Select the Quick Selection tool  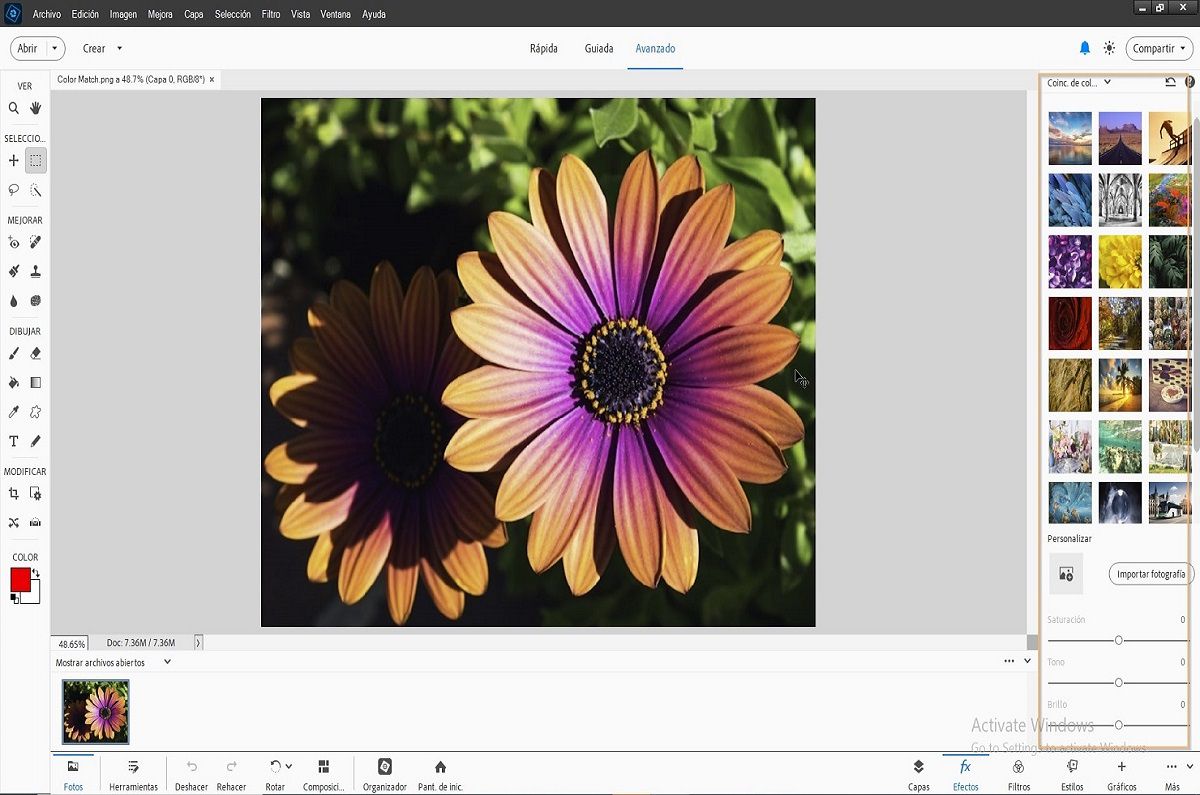point(36,189)
